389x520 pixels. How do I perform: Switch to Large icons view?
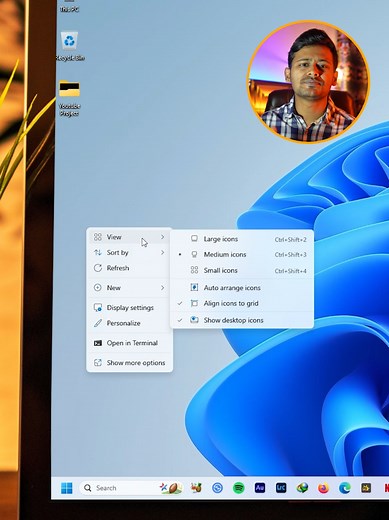[242, 239]
